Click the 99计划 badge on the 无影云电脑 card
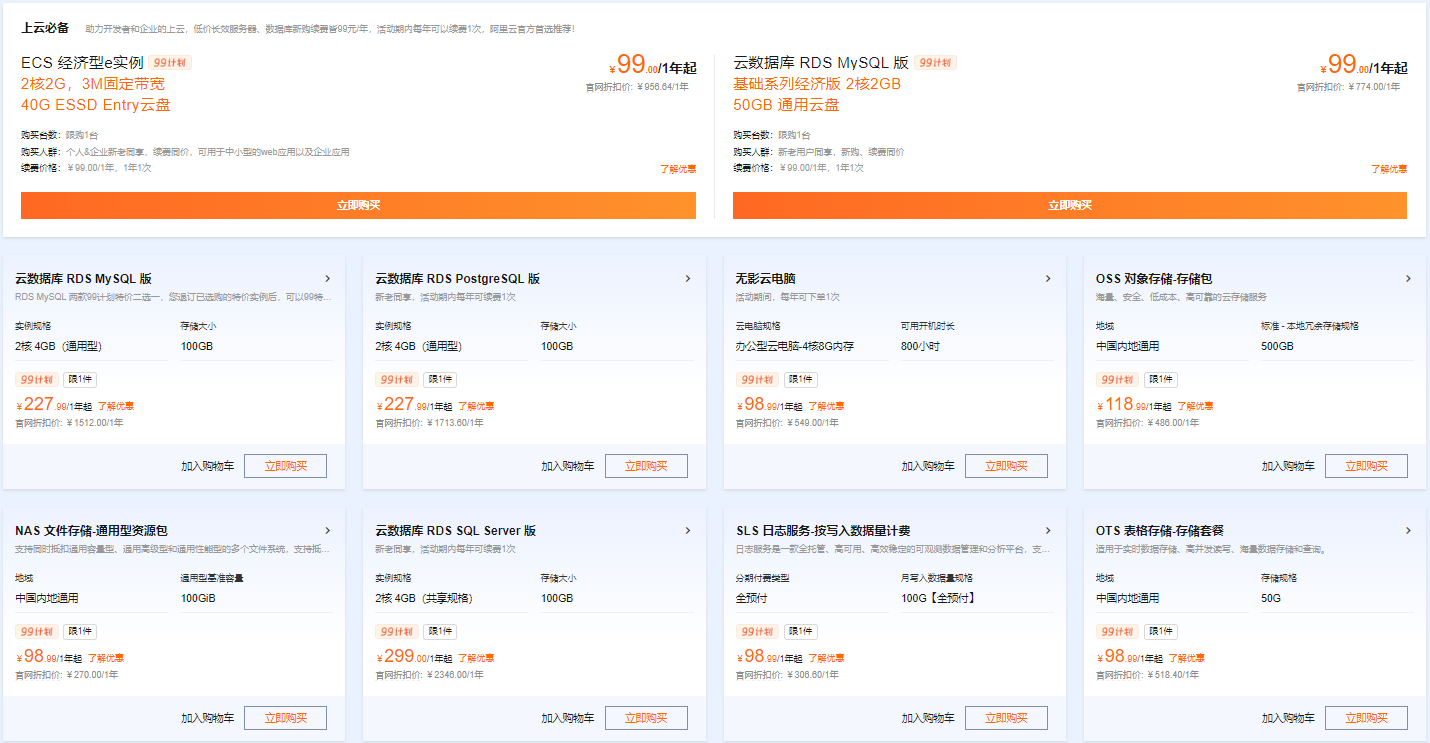1430x743 pixels. pyautogui.click(x=757, y=380)
